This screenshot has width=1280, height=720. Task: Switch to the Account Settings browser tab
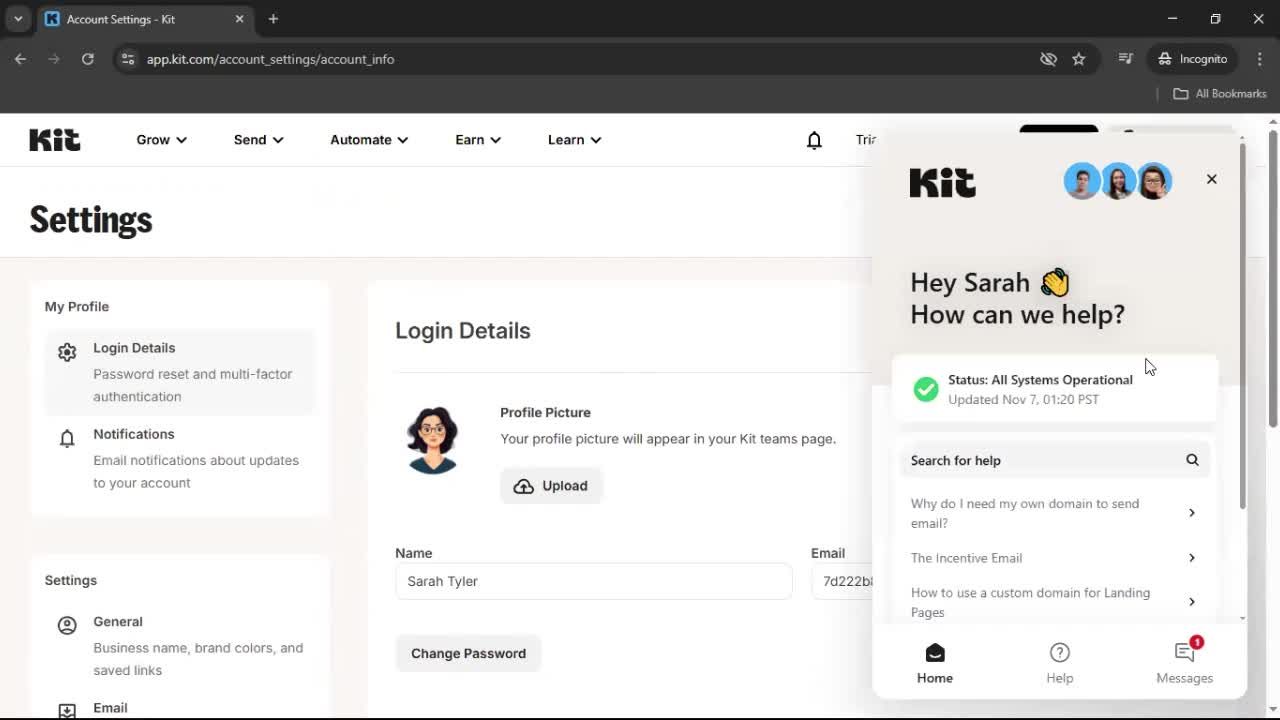[120, 19]
